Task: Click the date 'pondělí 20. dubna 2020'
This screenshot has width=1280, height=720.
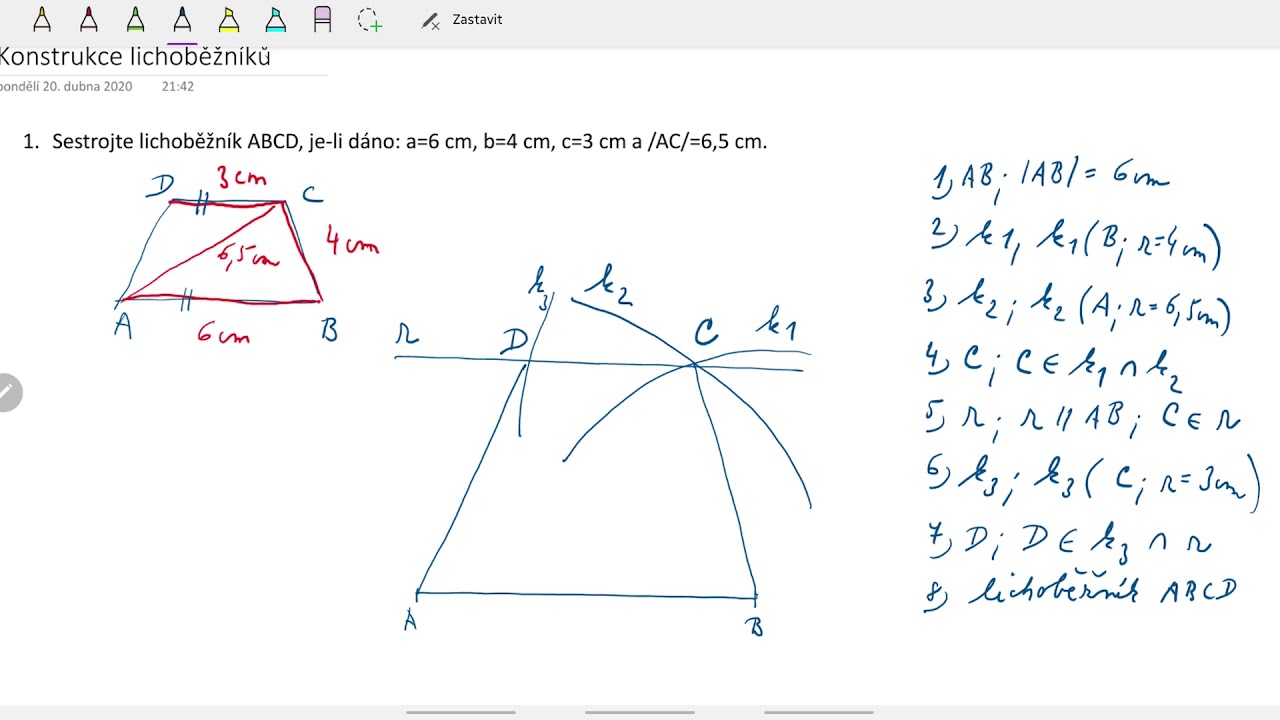Action: click(x=66, y=87)
